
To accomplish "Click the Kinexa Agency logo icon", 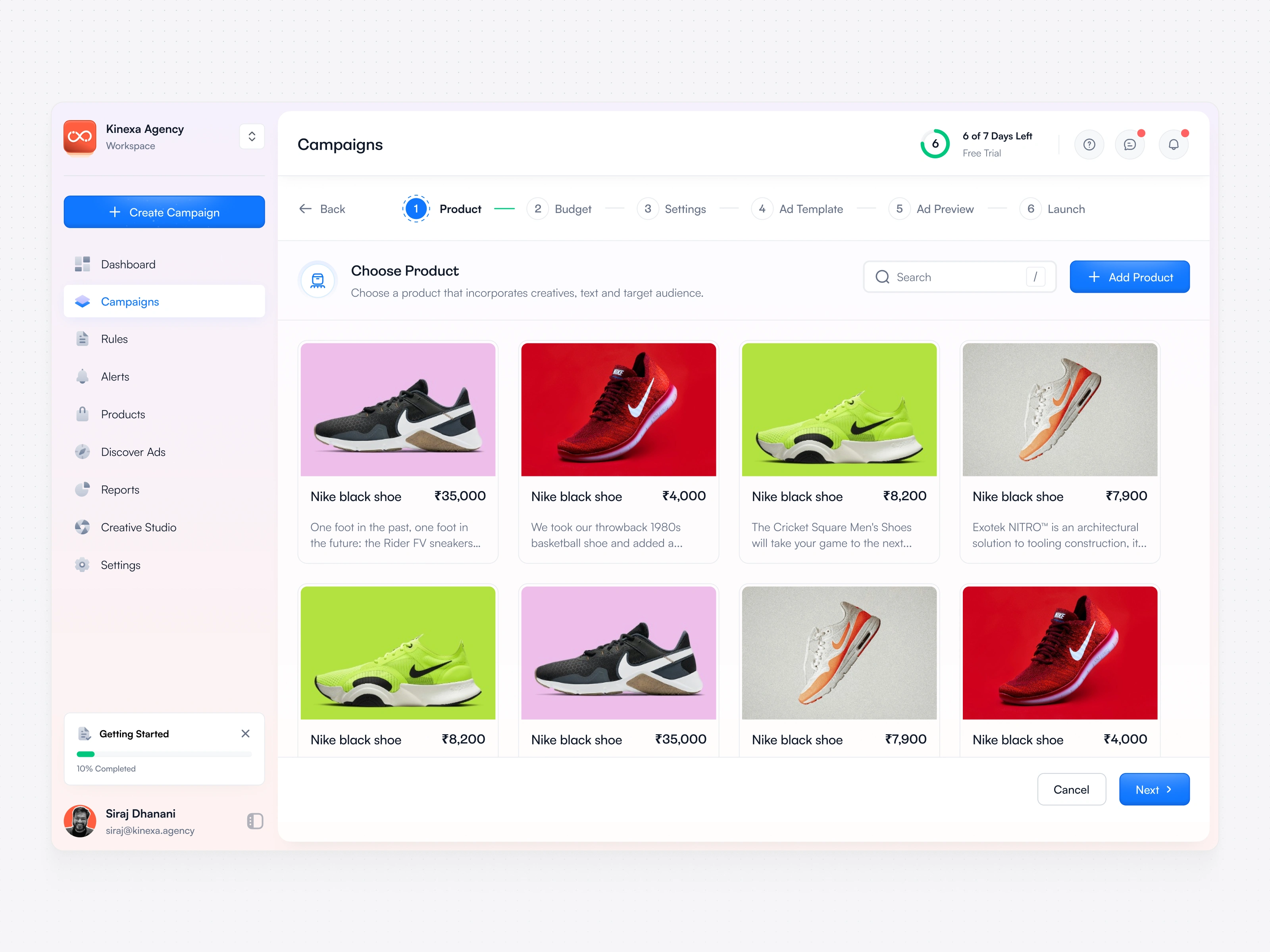I will [80, 136].
